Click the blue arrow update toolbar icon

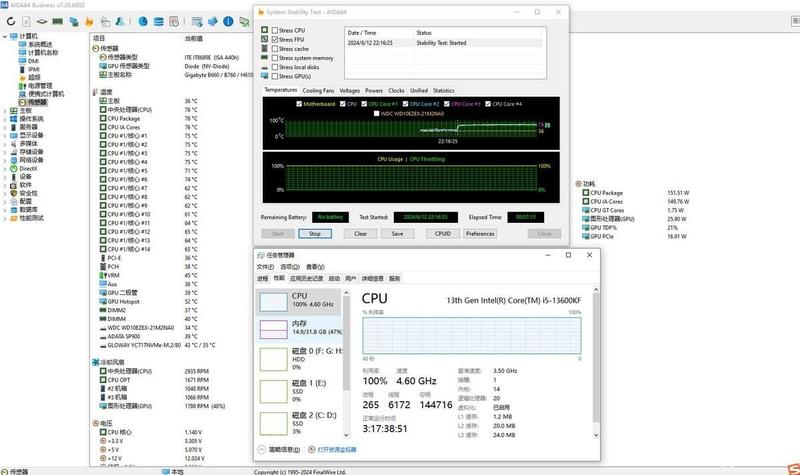(x=213, y=21)
